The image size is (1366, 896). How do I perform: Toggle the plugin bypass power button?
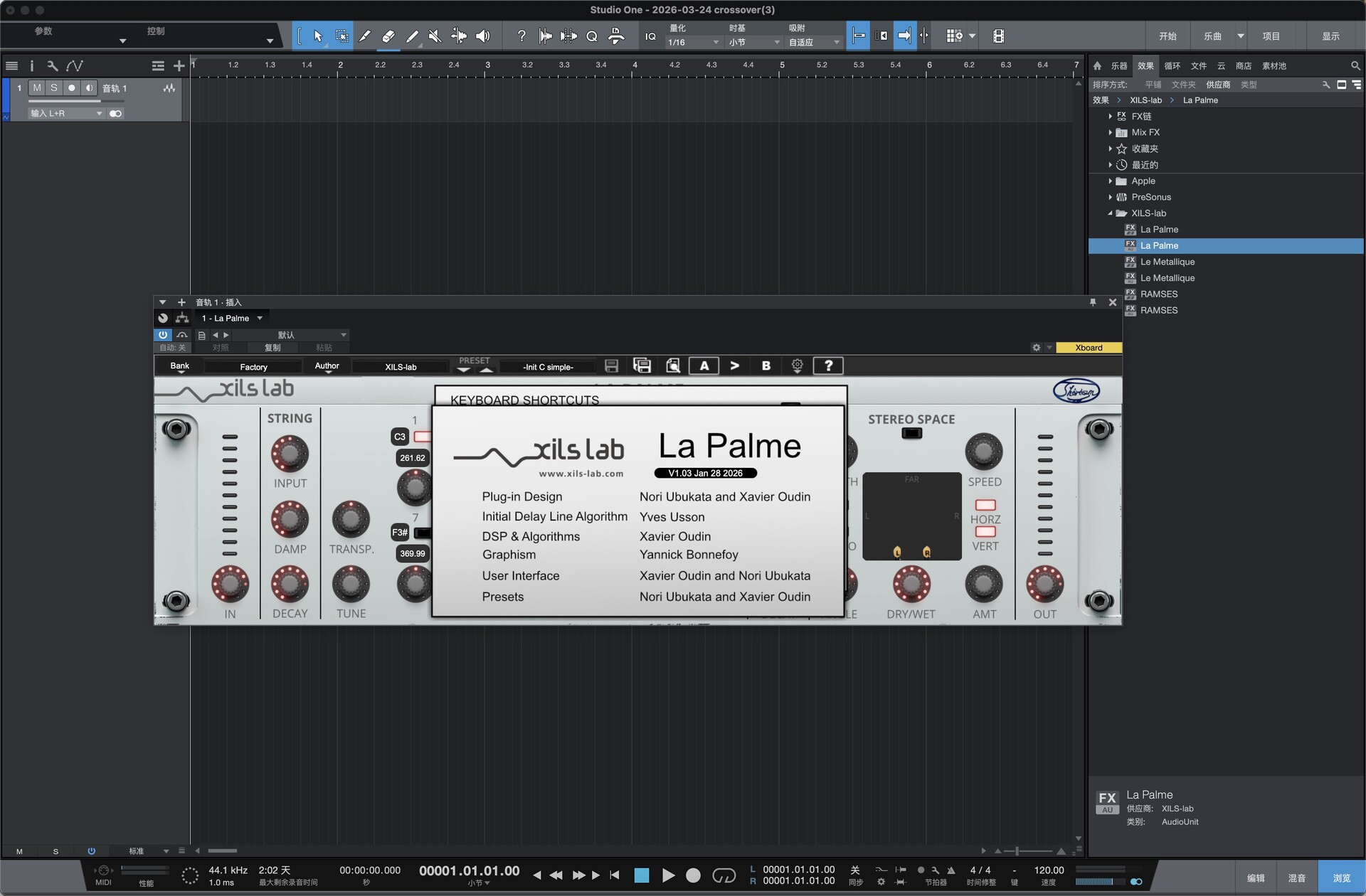pyautogui.click(x=163, y=335)
